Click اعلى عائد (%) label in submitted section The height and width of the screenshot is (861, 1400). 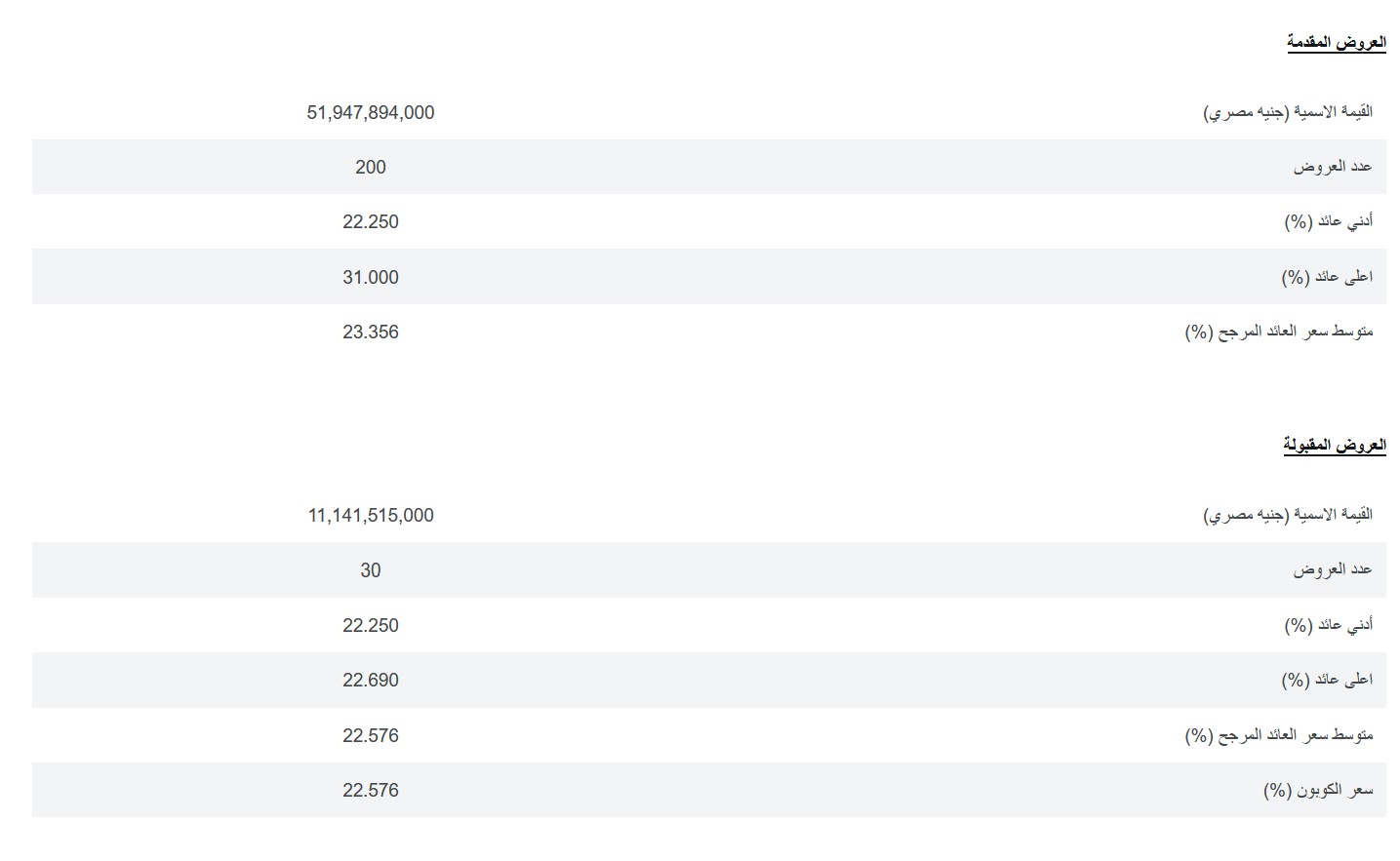[1327, 277]
